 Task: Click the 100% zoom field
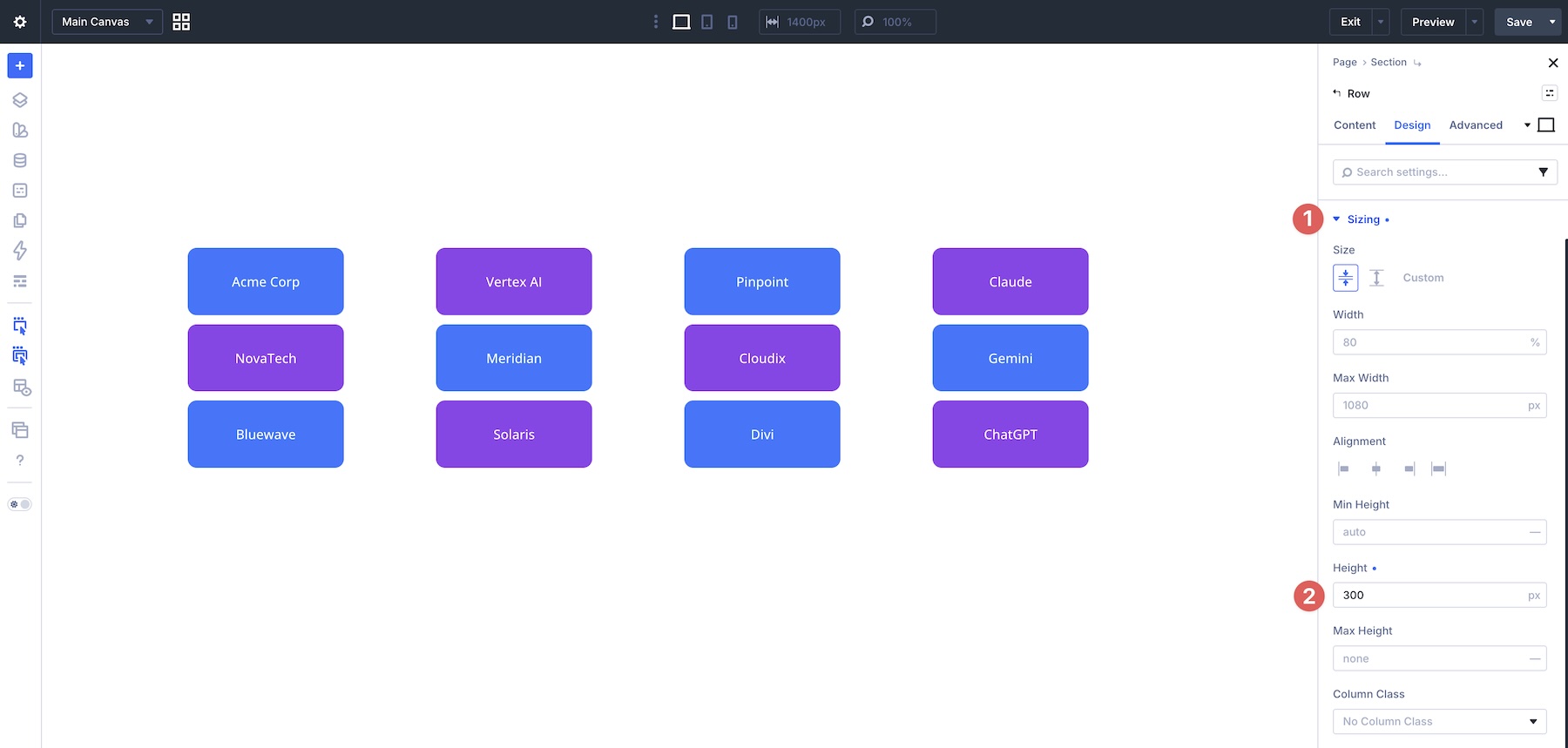pos(896,22)
